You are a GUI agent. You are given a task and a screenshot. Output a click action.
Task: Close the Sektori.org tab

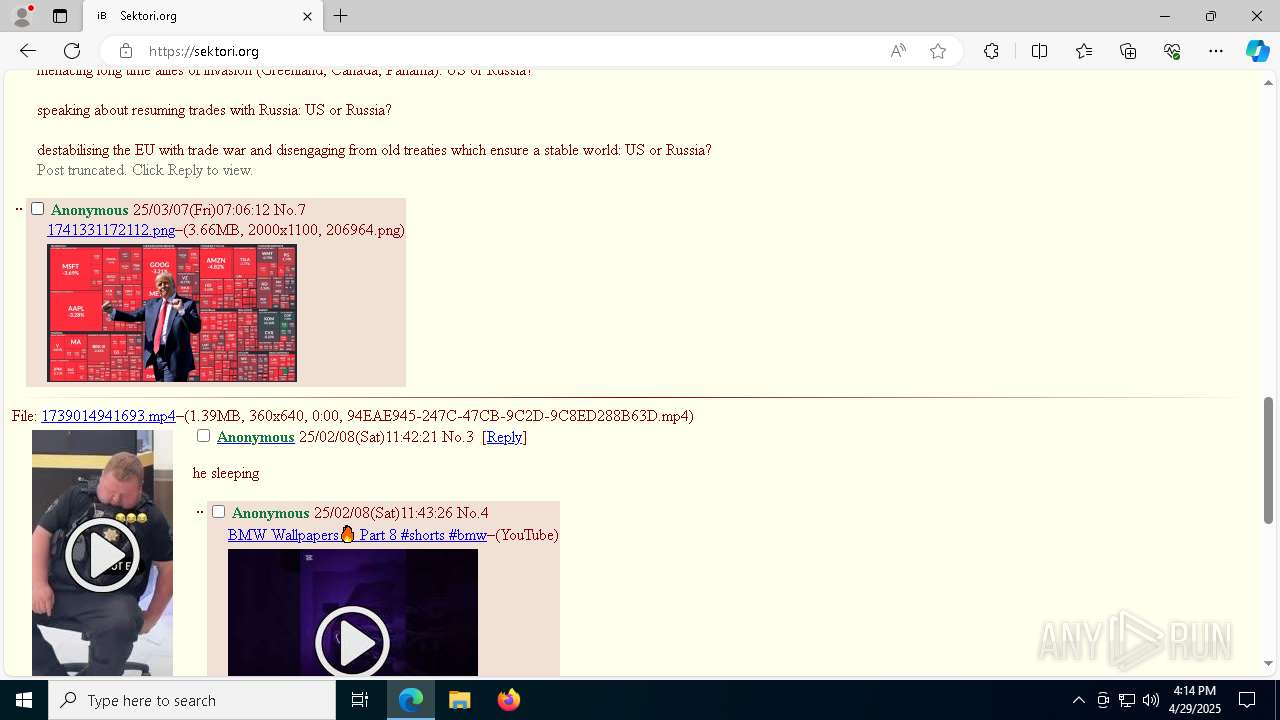(307, 16)
